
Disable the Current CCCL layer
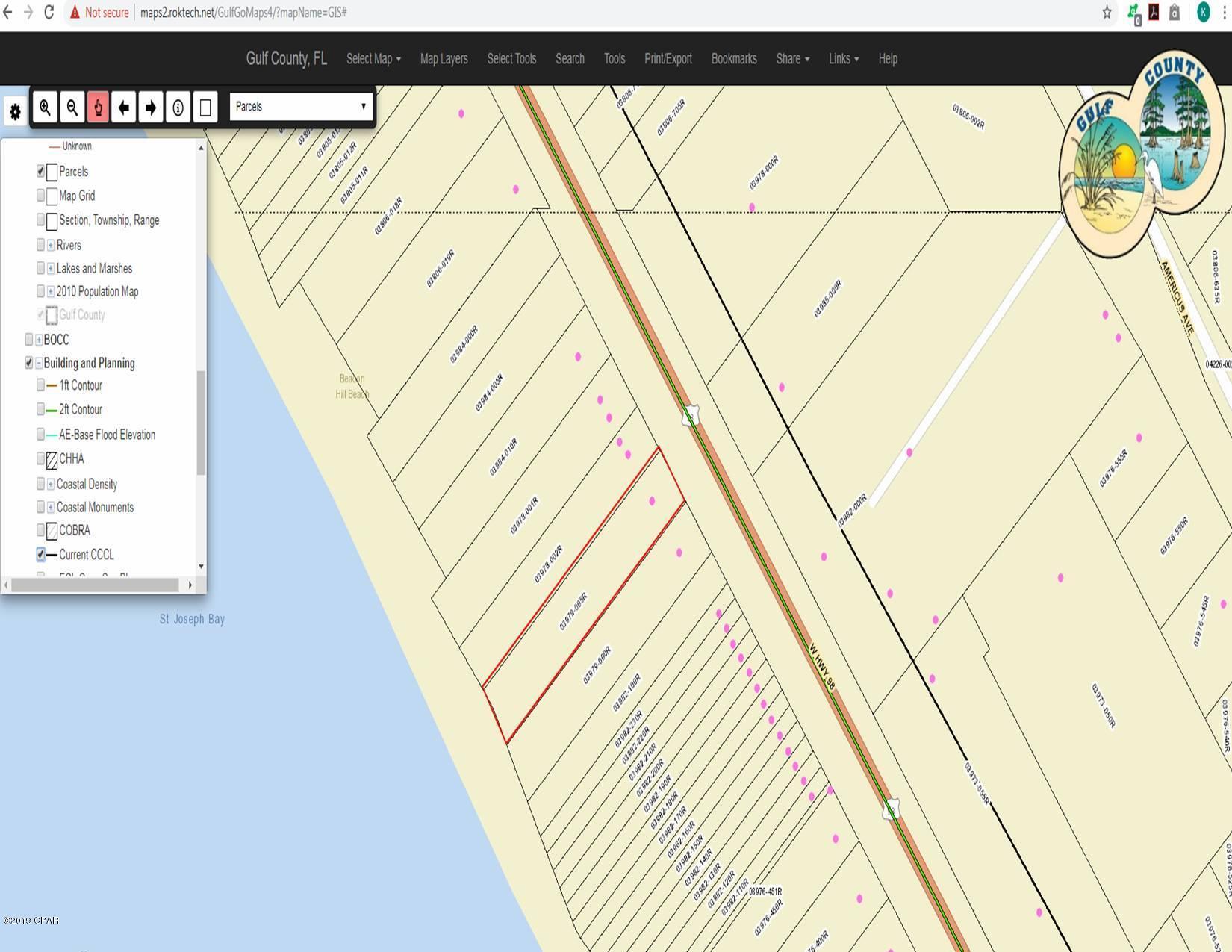[x=40, y=554]
